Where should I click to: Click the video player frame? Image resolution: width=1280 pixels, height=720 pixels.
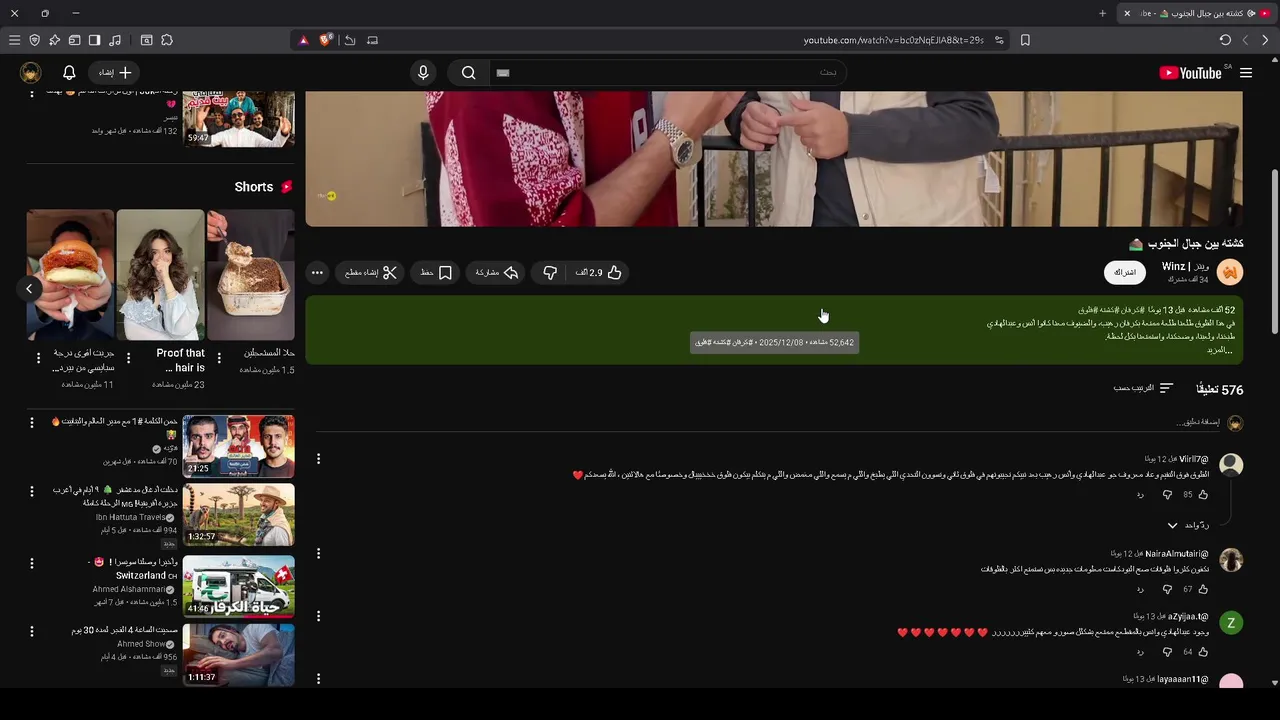click(774, 158)
